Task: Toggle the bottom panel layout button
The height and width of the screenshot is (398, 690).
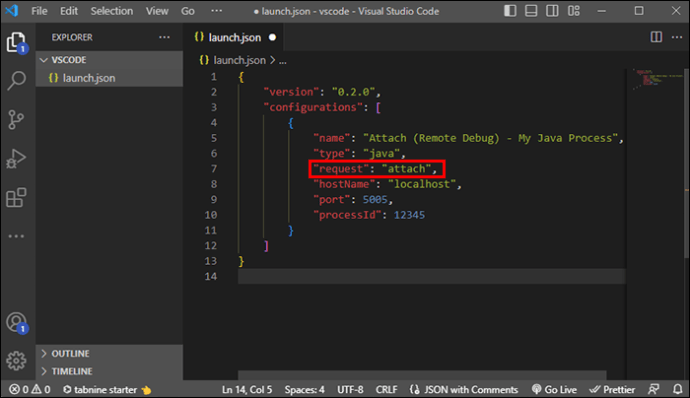Action: pyautogui.click(x=531, y=11)
